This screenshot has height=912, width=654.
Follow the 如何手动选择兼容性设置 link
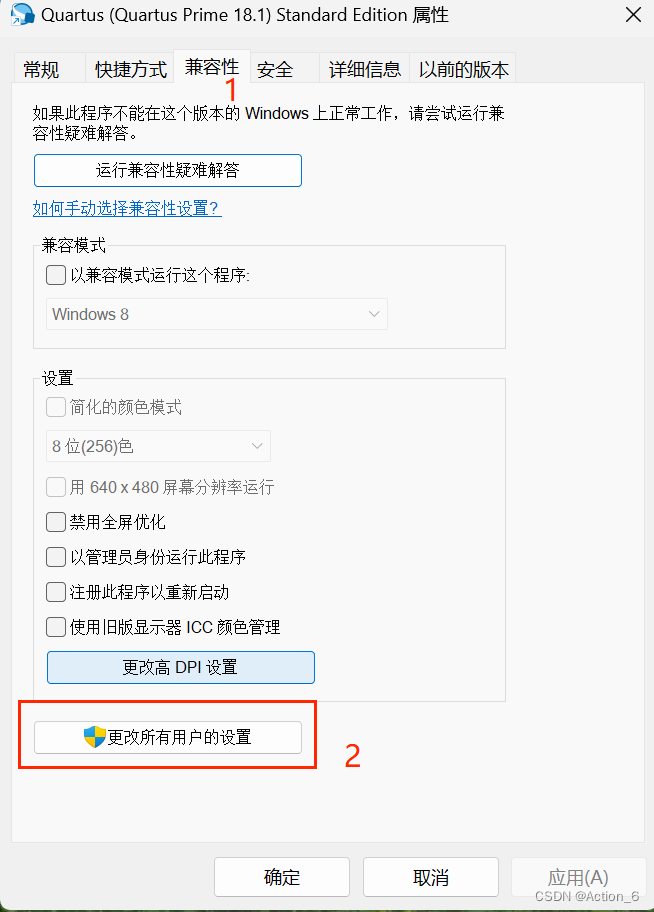click(126, 209)
